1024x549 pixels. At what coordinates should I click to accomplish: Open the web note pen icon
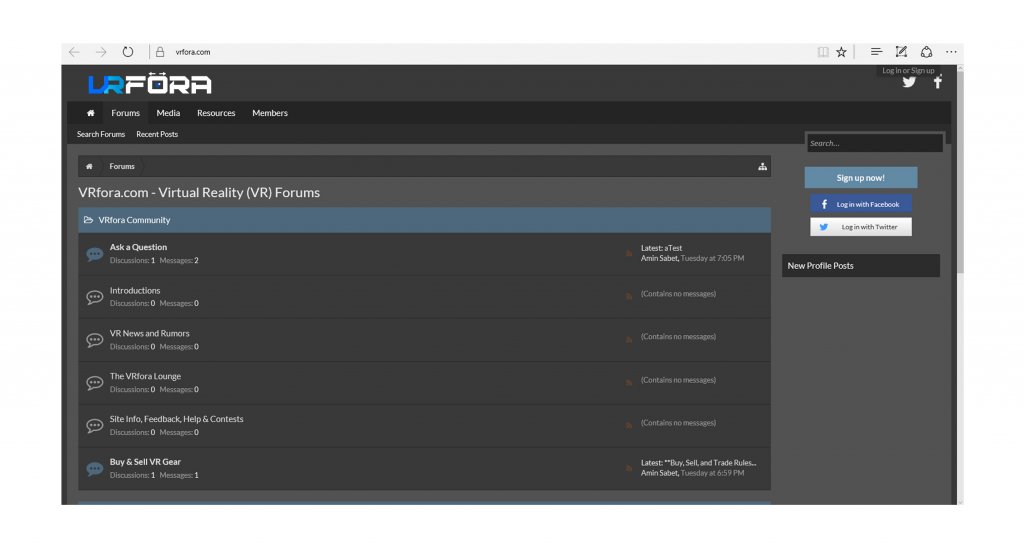click(901, 52)
